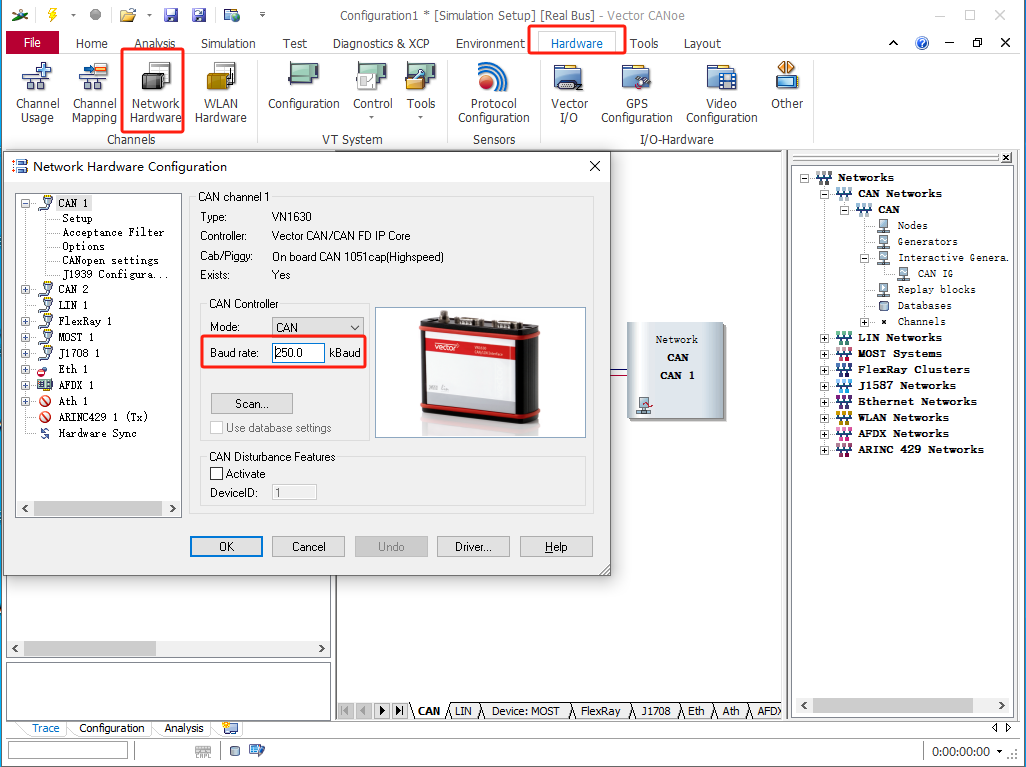
Task: Click the VN1630 device thumbnail image
Action: tap(480, 372)
